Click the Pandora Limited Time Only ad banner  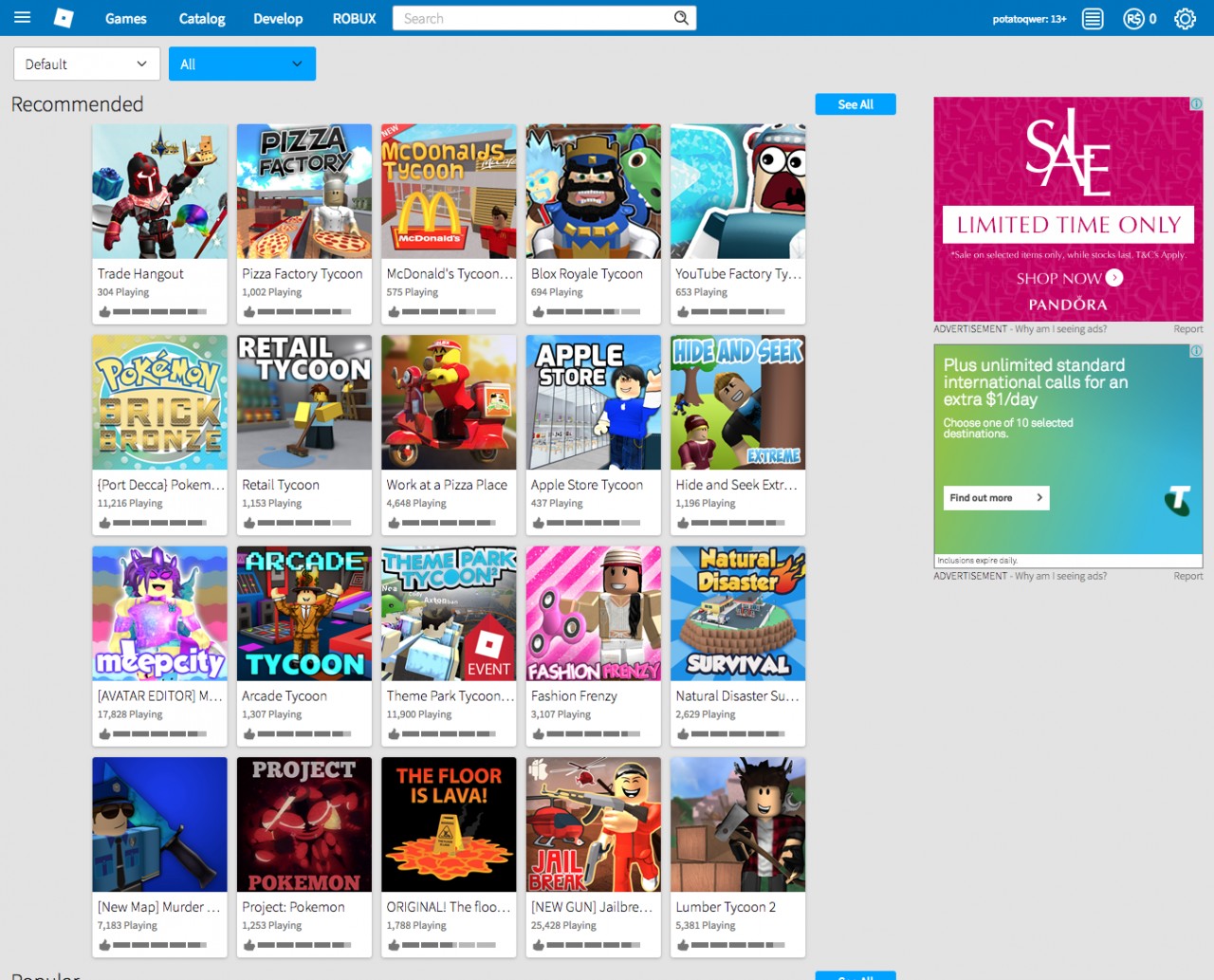click(x=1069, y=209)
